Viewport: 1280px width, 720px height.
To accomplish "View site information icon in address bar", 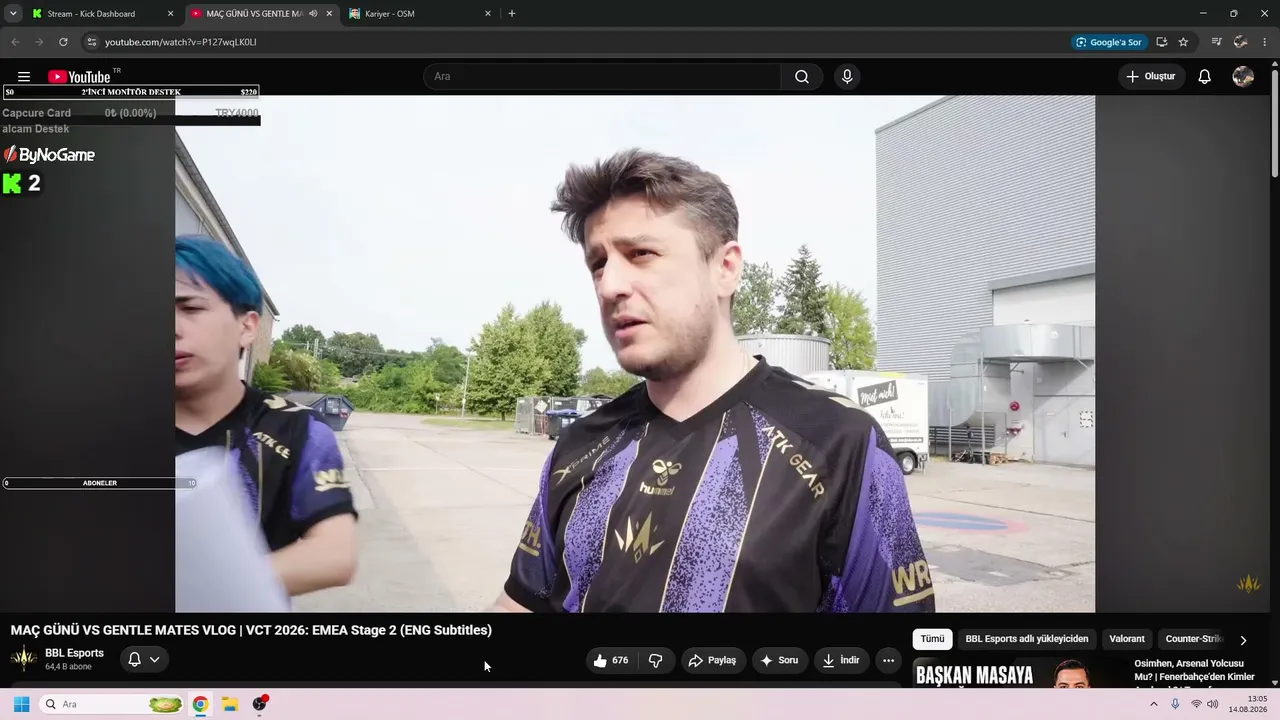I will tap(91, 42).
